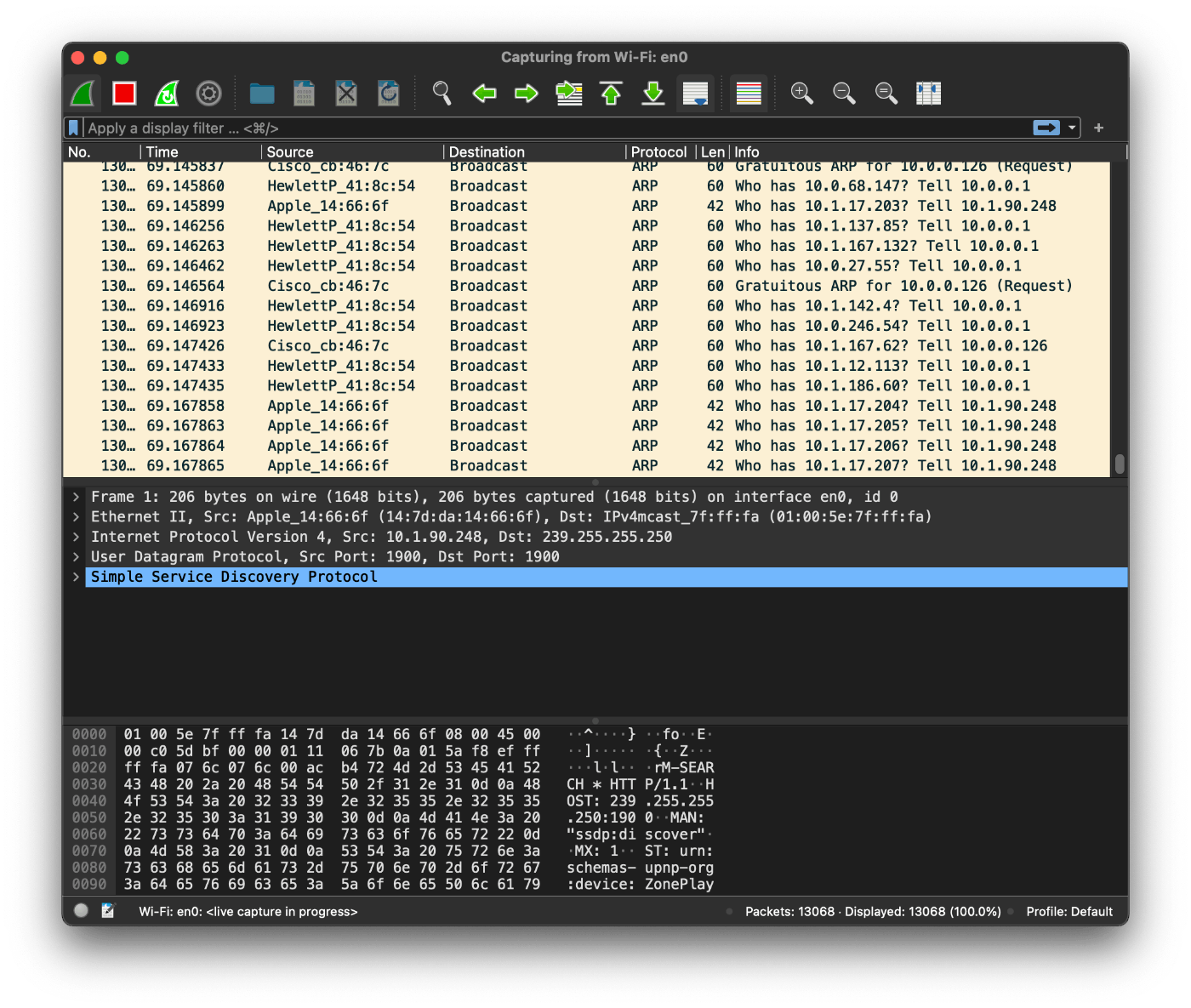This screenshot has height=1008, width=1191.
Task: Restart the current capture
Action: (x=166, y=93)
